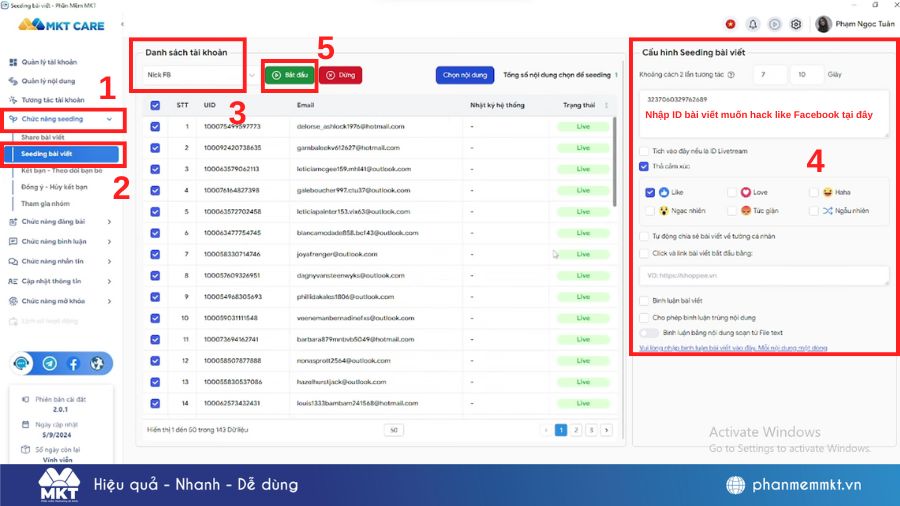Image resolution: width=900 pixels, height=506 pixels.
Task: Click the Chức năng mở khóa icon
Action: 13,301
